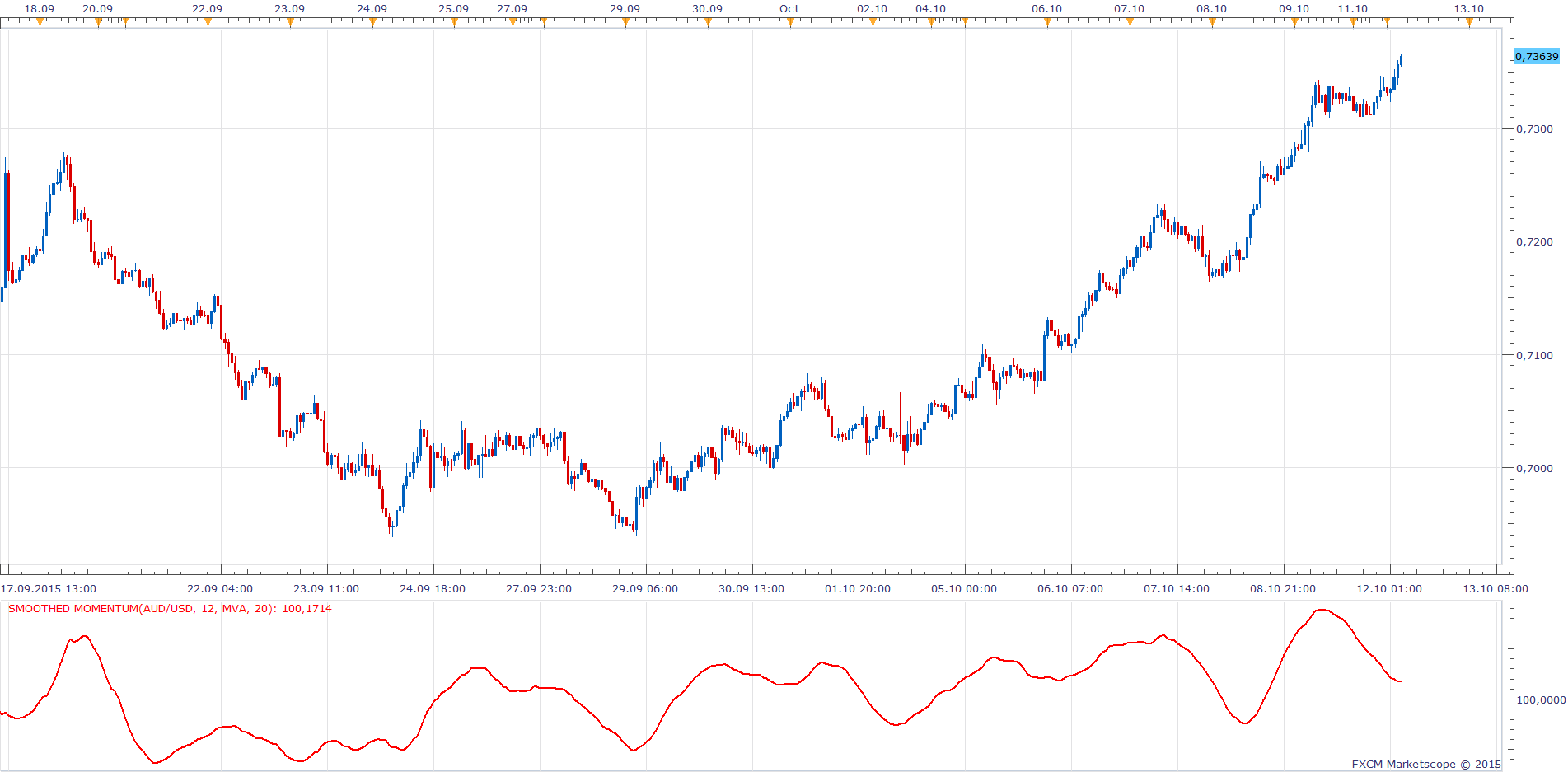The height and width of the screenshot is (772, 1568).
Task: Click the 0,7200 price axis label
Action: pyautogui.click(x=1535, y=241)
